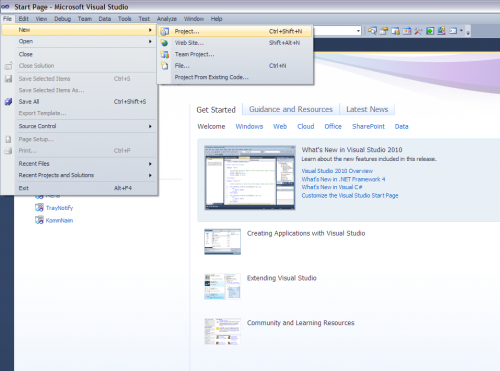The height and width of the screenshot is (371, 500).
Task: Open Customize the Visual Studio Start Page
Action: click(x=350, y=196)
